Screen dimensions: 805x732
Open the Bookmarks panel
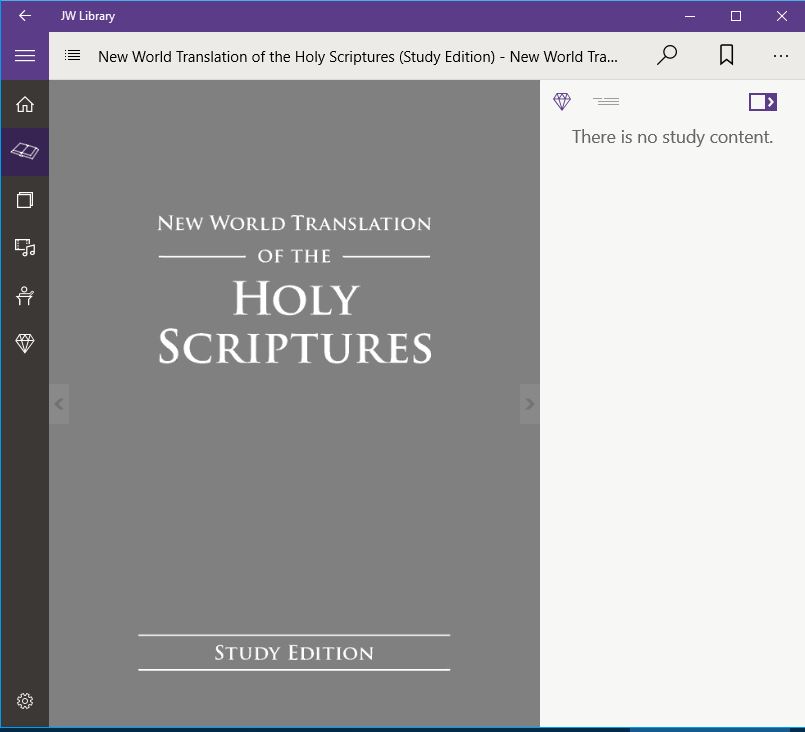pyautogui.click(x=727, y=56)
